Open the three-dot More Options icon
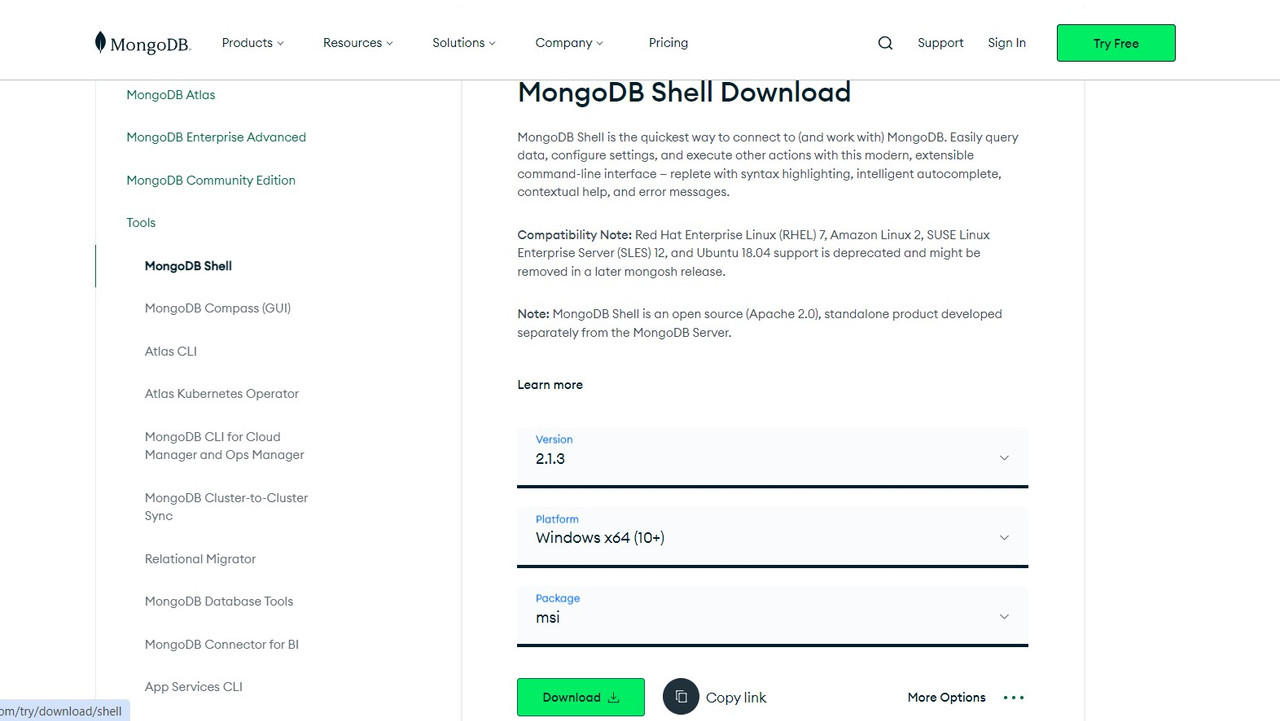The width and height of the screenshot is (1280, 721). coord(1013,698)
